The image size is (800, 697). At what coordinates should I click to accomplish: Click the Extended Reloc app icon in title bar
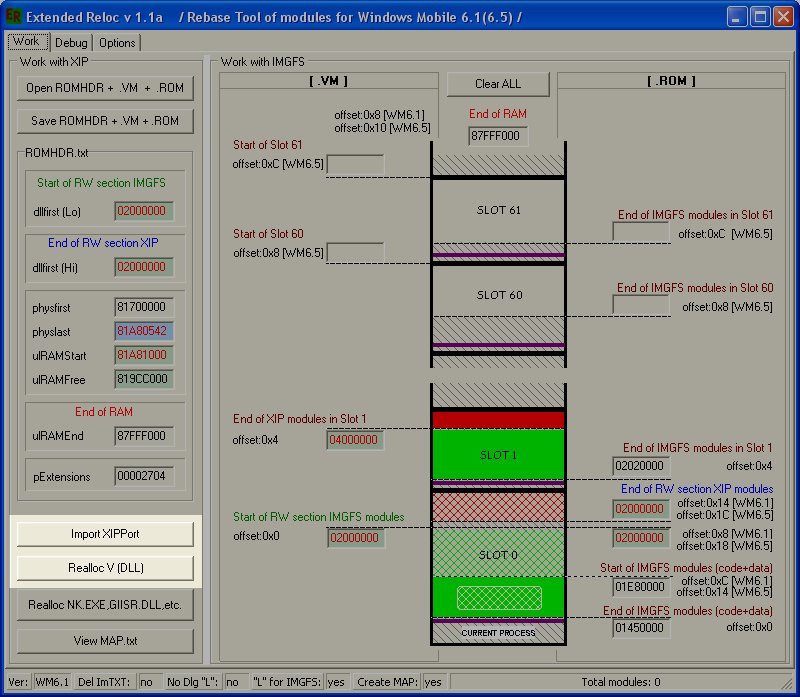[x=13, y=16]
